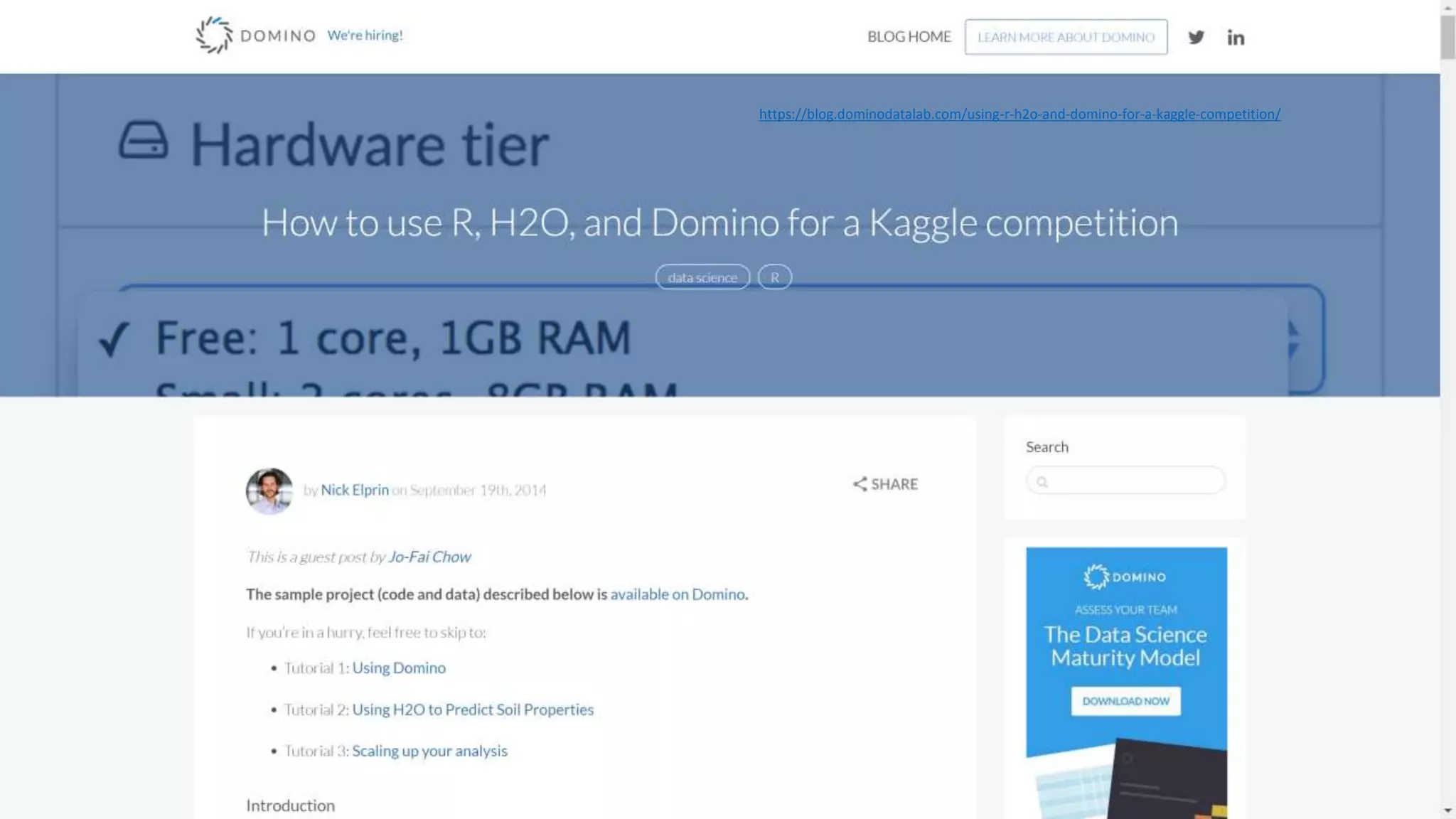Click the Domino logo icon
Viewport: 1456px width, 819px height.
point(214,36)
